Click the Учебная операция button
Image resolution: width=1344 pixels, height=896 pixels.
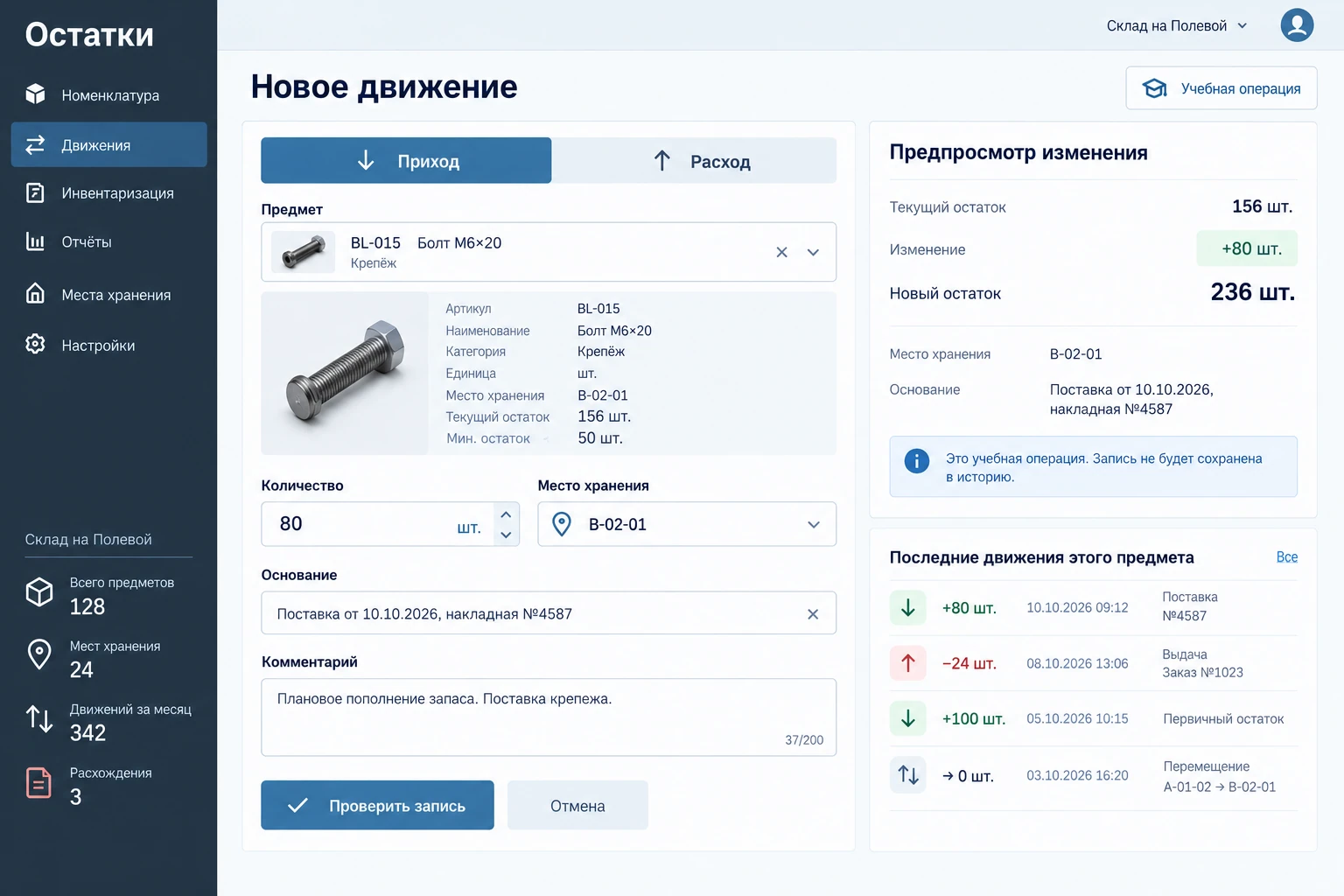(1221, 88)
